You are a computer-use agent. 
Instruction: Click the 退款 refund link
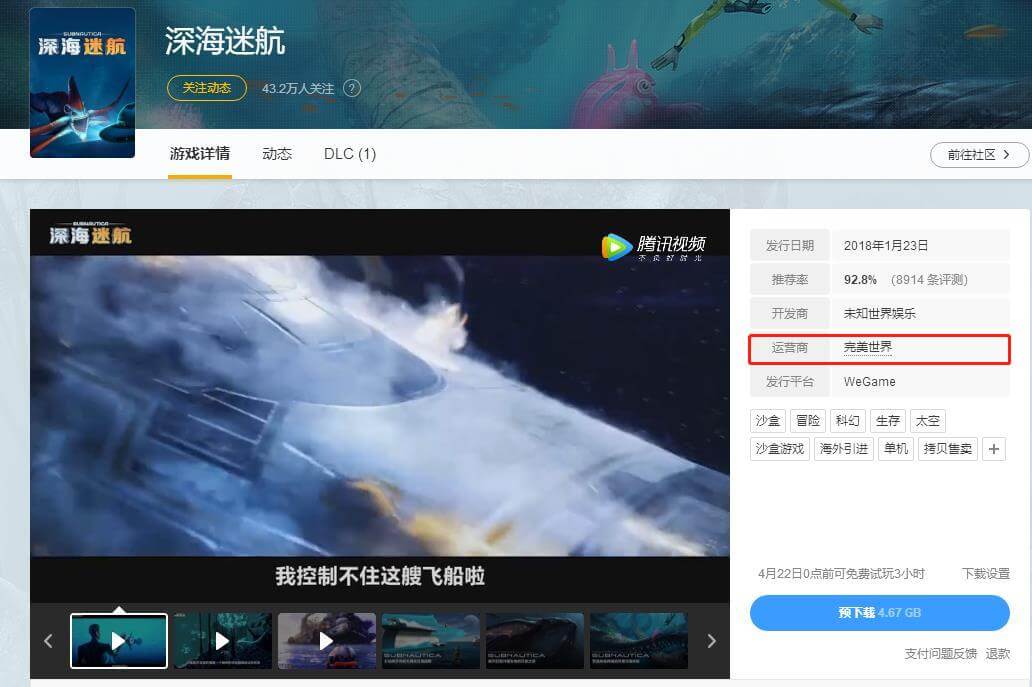[997, 653]
